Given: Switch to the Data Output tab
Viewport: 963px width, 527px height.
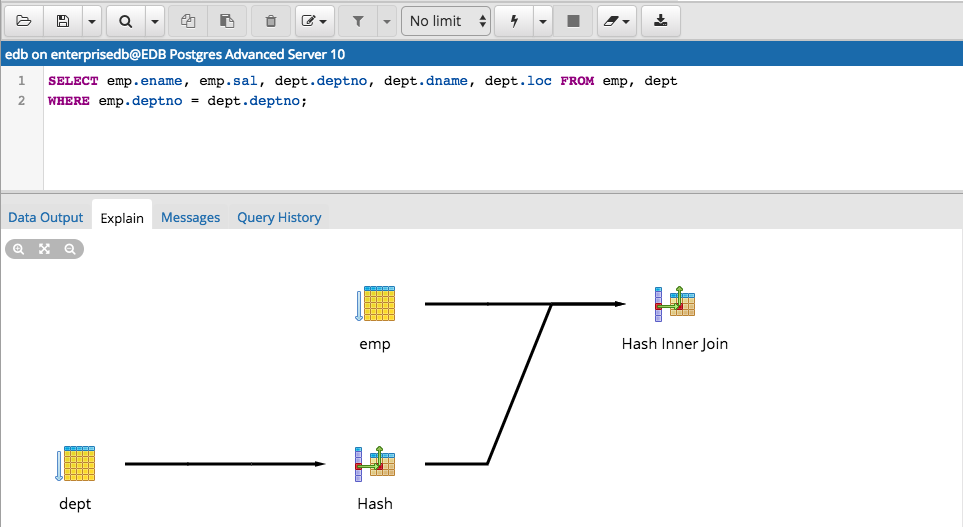Looking at the screenshot, I should click(45, 217).
